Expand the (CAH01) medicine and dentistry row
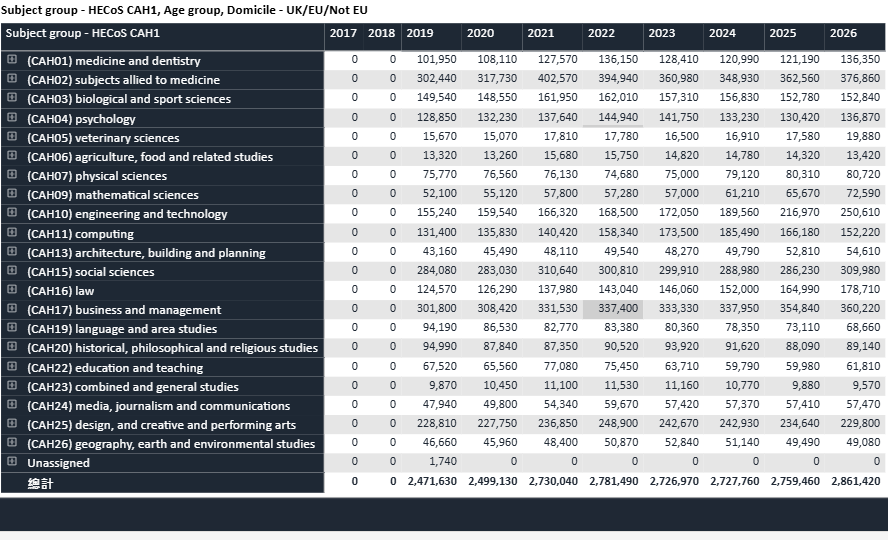This screenshot has height=540, width=888. [x=12, y=60]
